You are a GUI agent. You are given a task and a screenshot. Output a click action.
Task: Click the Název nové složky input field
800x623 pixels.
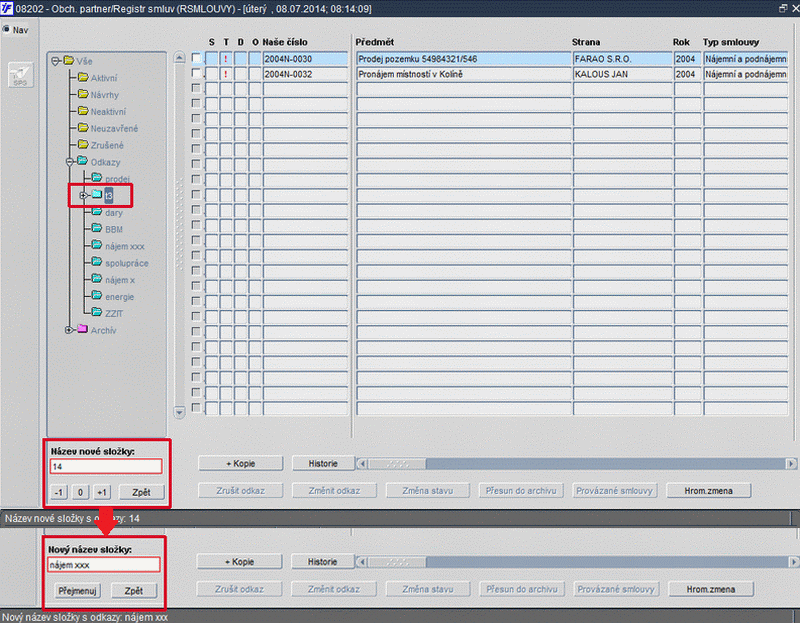(x=106, y=466)
